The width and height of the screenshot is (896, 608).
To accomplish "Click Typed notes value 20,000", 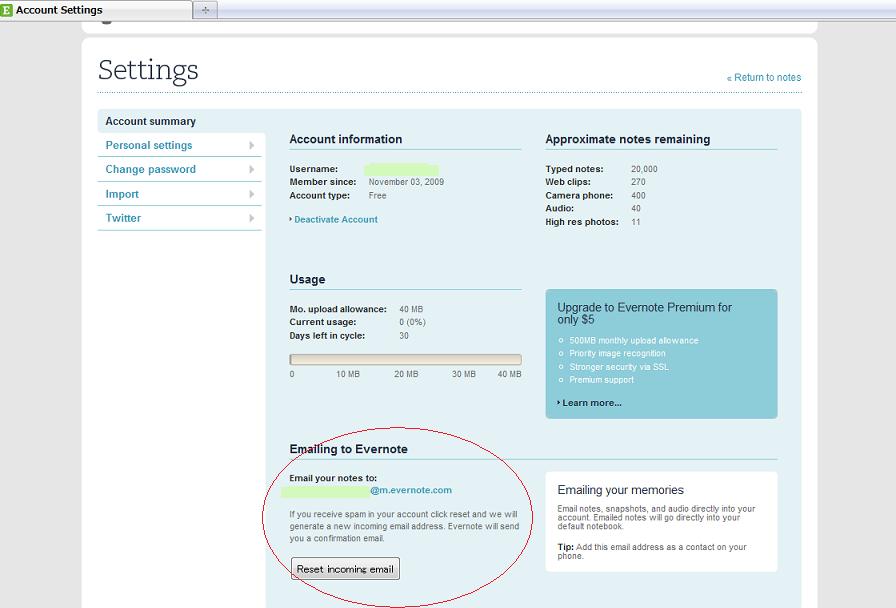I will pyautogui.click(x=644, y=169).
